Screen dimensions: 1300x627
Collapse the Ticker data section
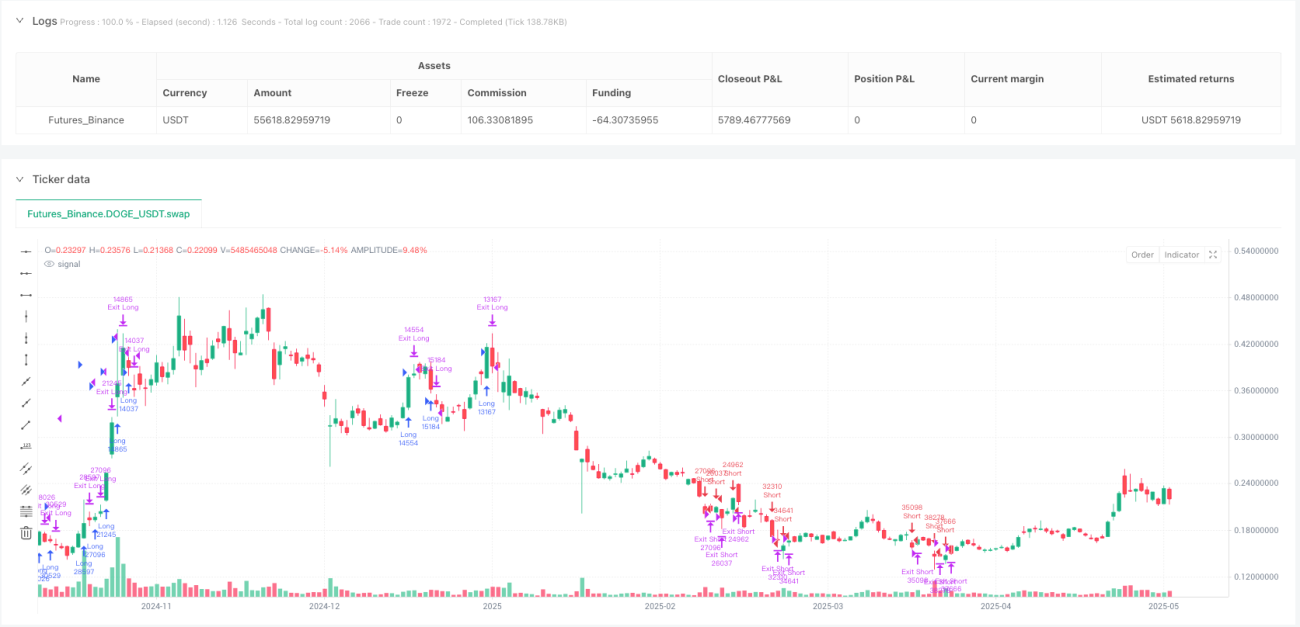tap(19, 179)
